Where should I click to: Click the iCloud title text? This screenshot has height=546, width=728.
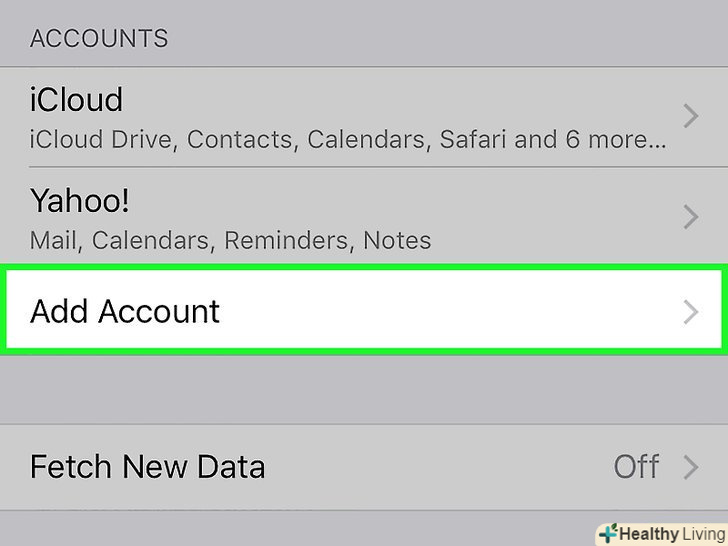click(x=77, y=100)
